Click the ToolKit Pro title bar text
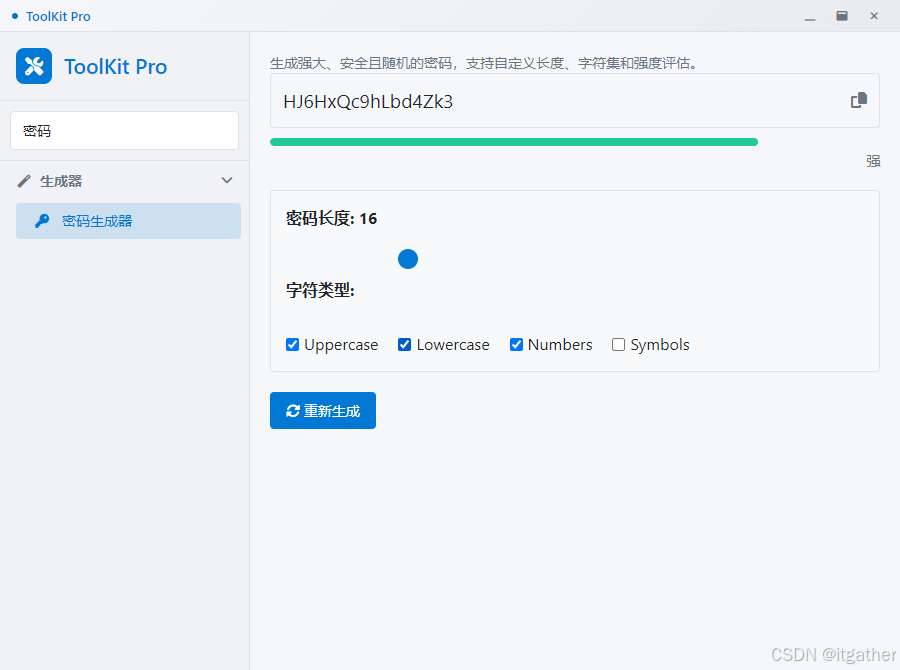This screenshot has width=900, height=670. coord(58,16)
